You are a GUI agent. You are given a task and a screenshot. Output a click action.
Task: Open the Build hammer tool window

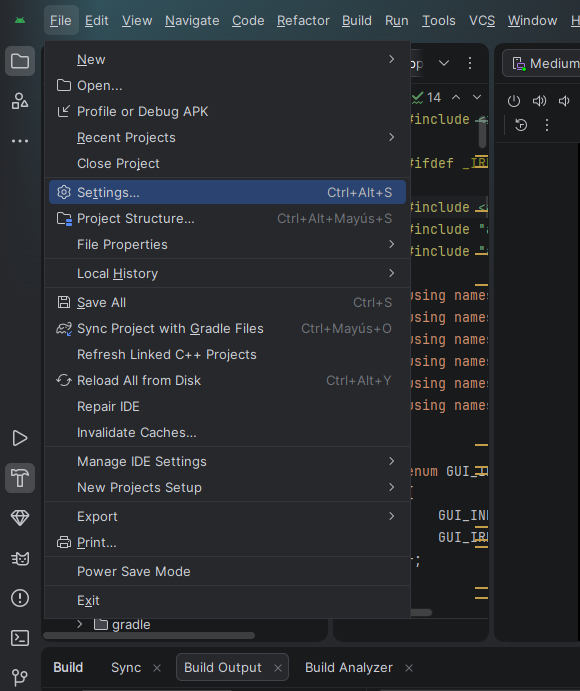click(x=20, y=478)
